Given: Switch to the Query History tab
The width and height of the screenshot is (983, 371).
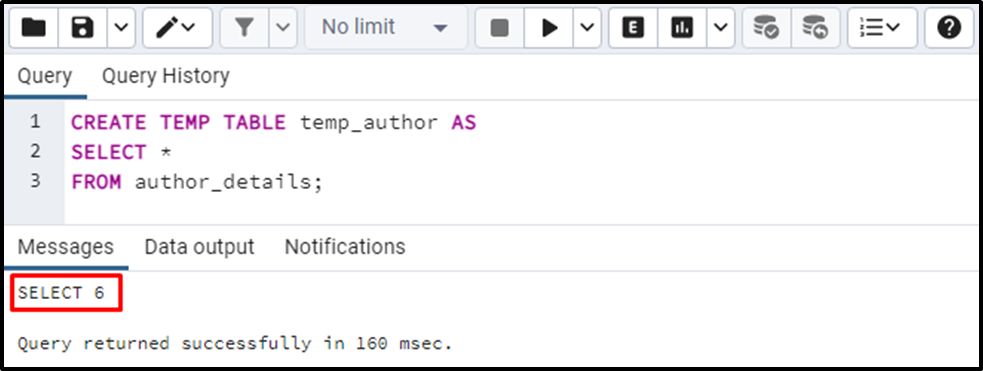Looking at the screenshot, I should 166,76.
